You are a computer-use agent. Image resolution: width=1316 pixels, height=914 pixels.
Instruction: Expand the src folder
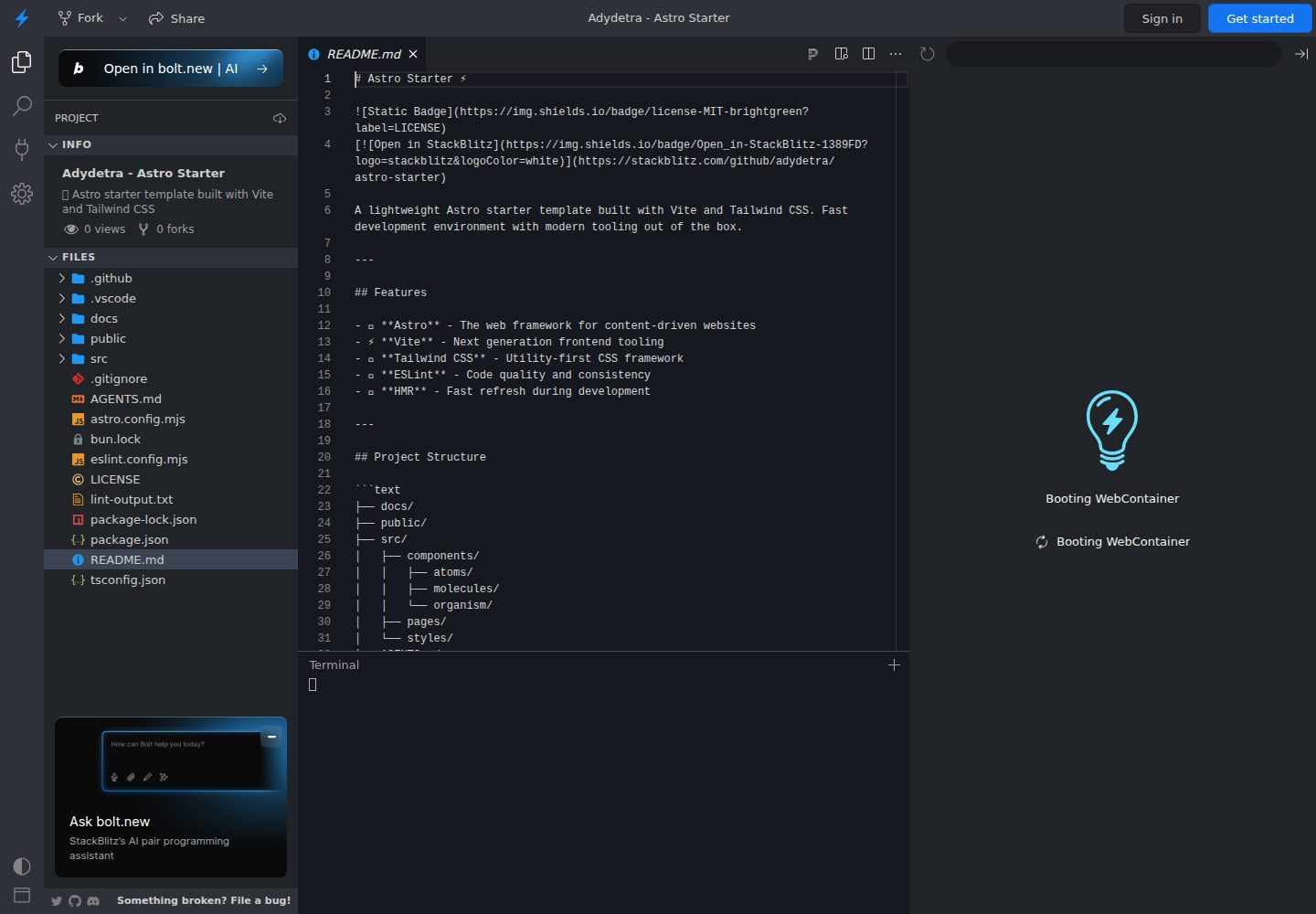point(171,358)
